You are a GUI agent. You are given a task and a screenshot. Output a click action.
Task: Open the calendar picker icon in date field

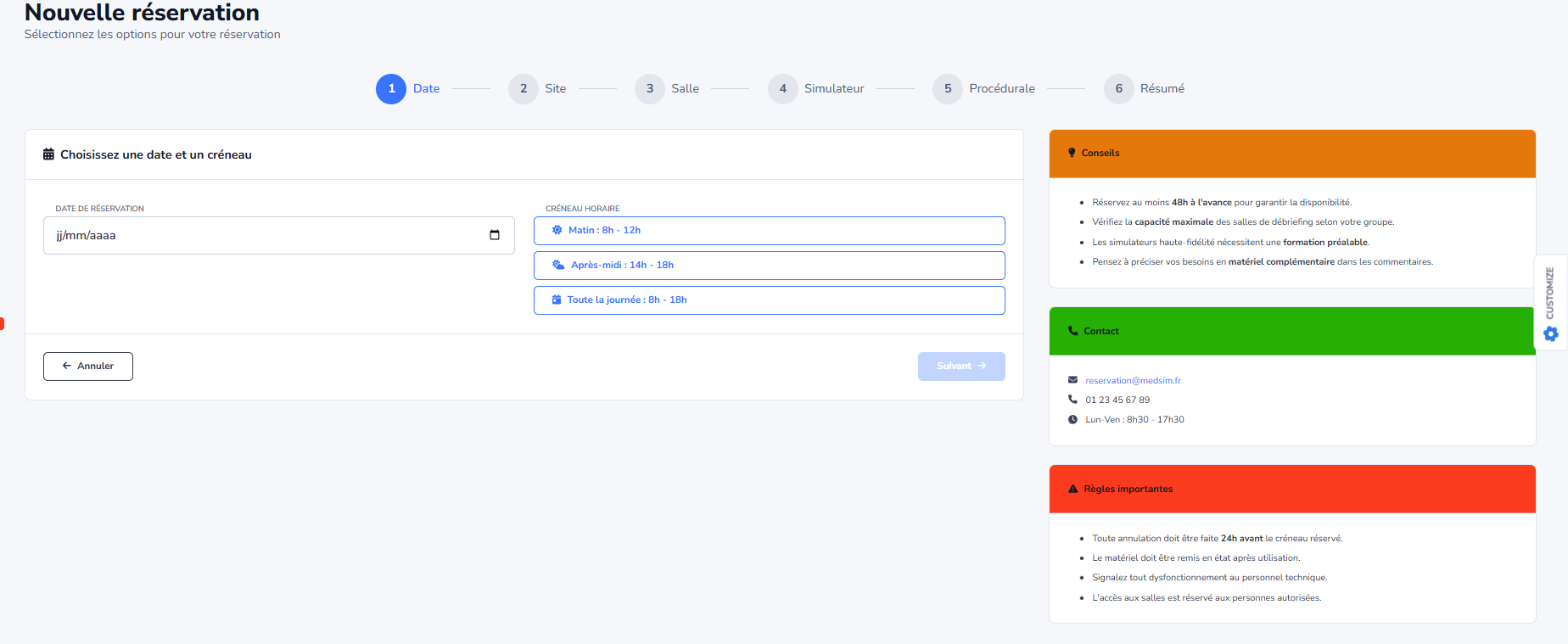coord(495,235)
